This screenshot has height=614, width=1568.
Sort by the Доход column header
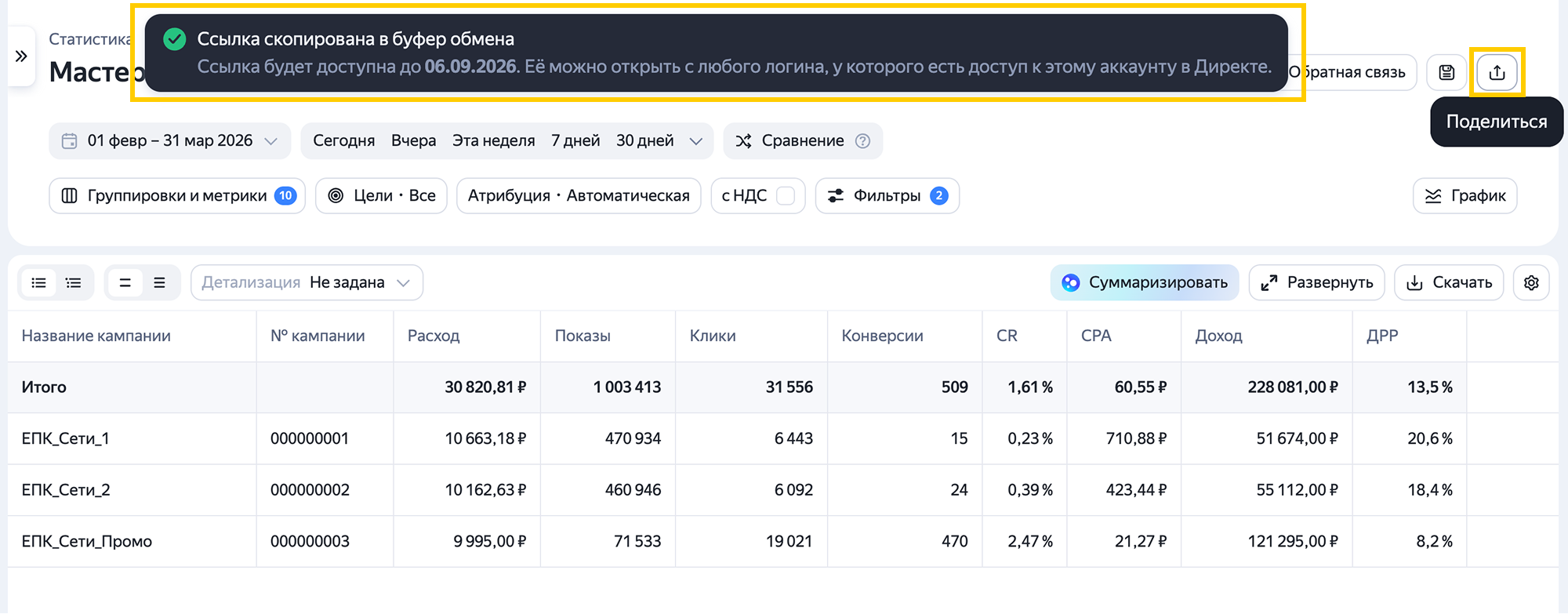[x=1218, y=336]
